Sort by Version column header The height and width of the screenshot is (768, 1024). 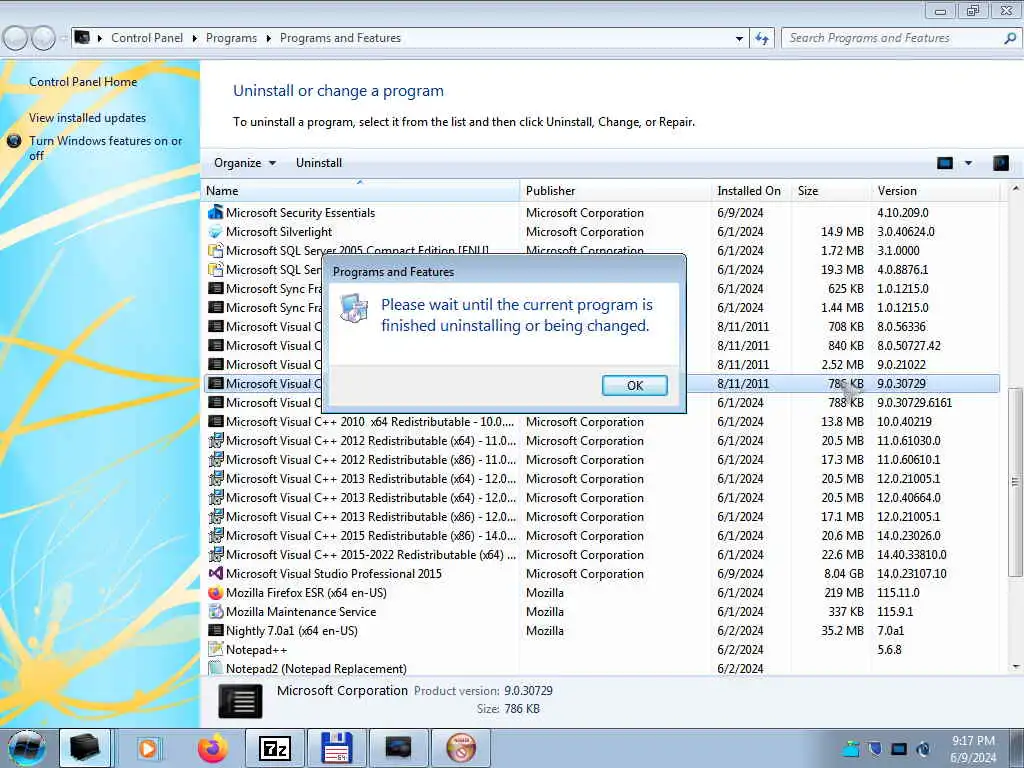click(x=935, y=191)
